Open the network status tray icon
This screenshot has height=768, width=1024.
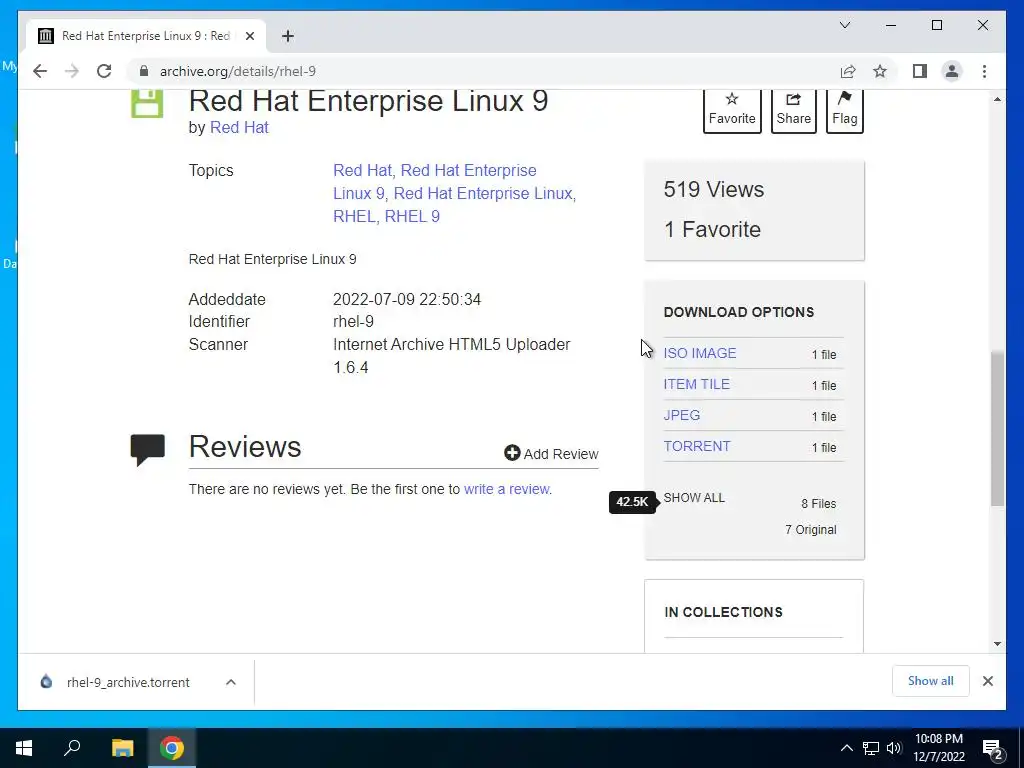pos(871,748)
